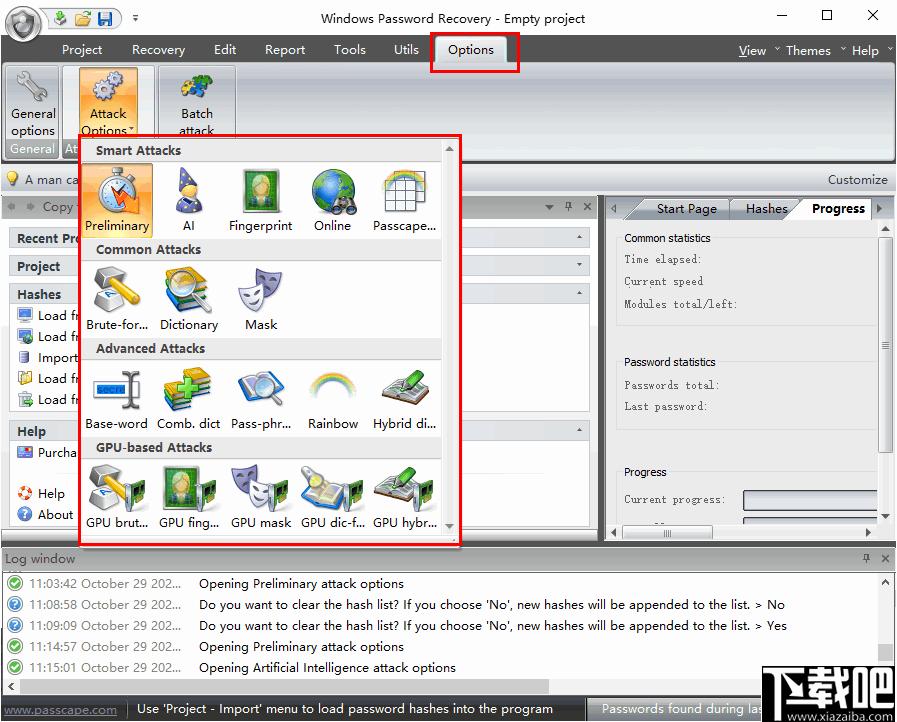Click attack list scrollbar down arrow

pyautogui.click(x=450, y=526)
